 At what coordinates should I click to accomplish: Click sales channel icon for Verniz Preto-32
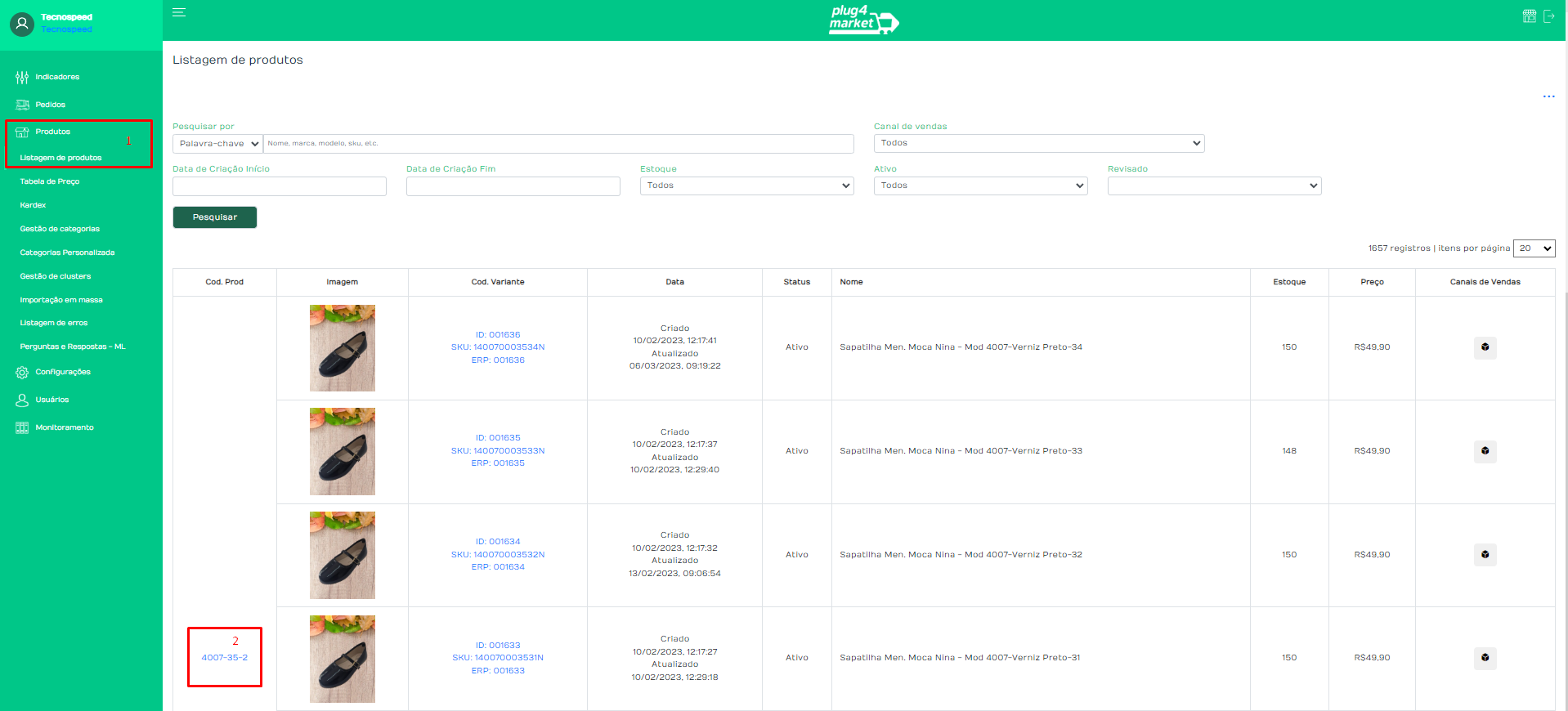point(1485,555)
